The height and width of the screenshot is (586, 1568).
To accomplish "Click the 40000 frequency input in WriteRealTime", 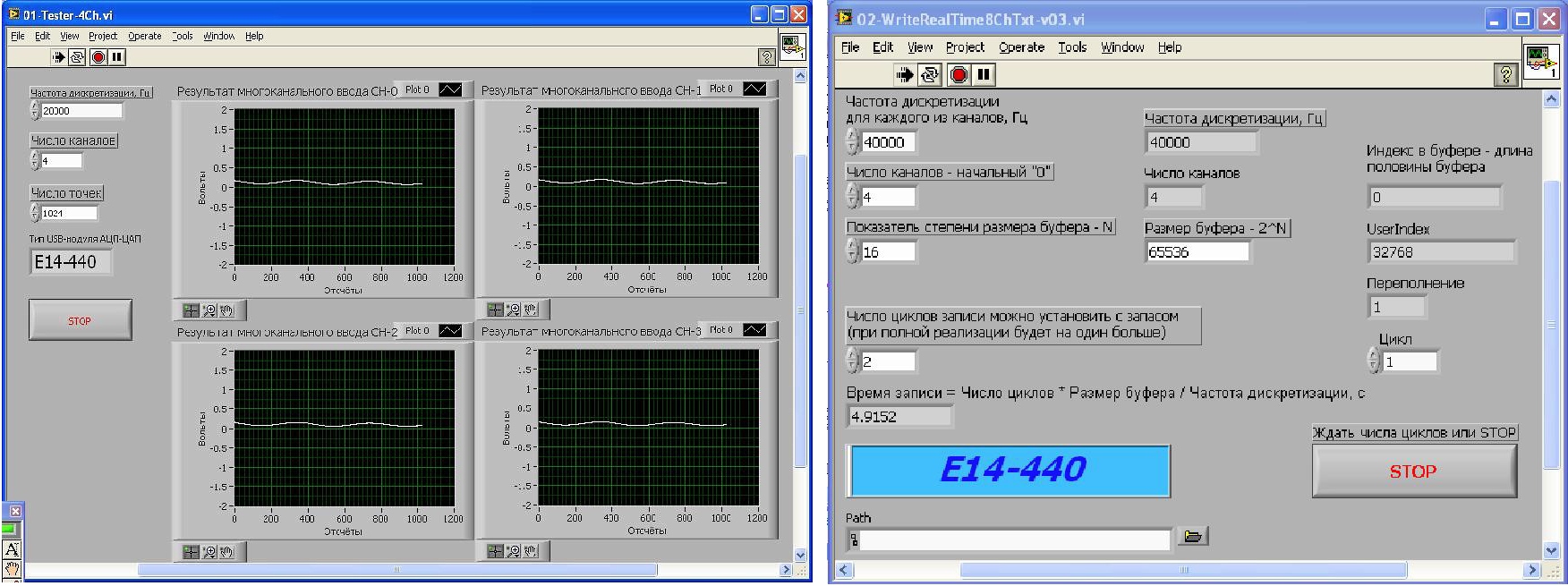I will [888, 142].
